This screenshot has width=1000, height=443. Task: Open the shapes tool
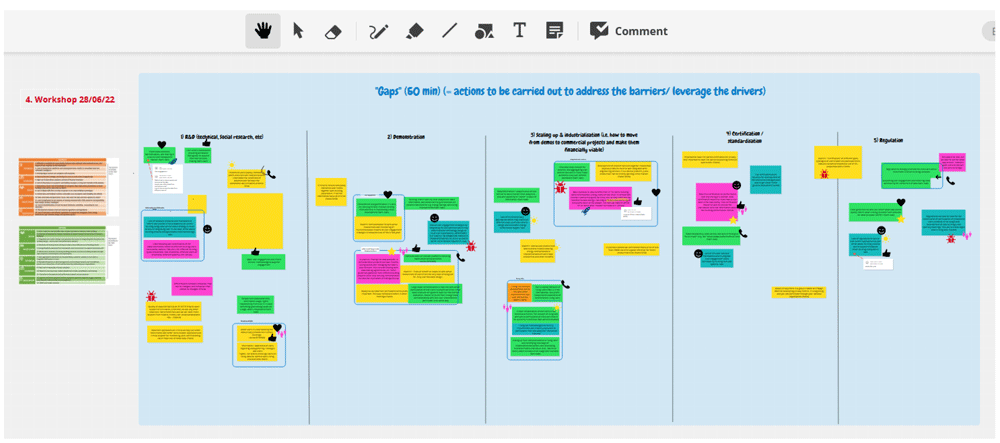(484, 31)
